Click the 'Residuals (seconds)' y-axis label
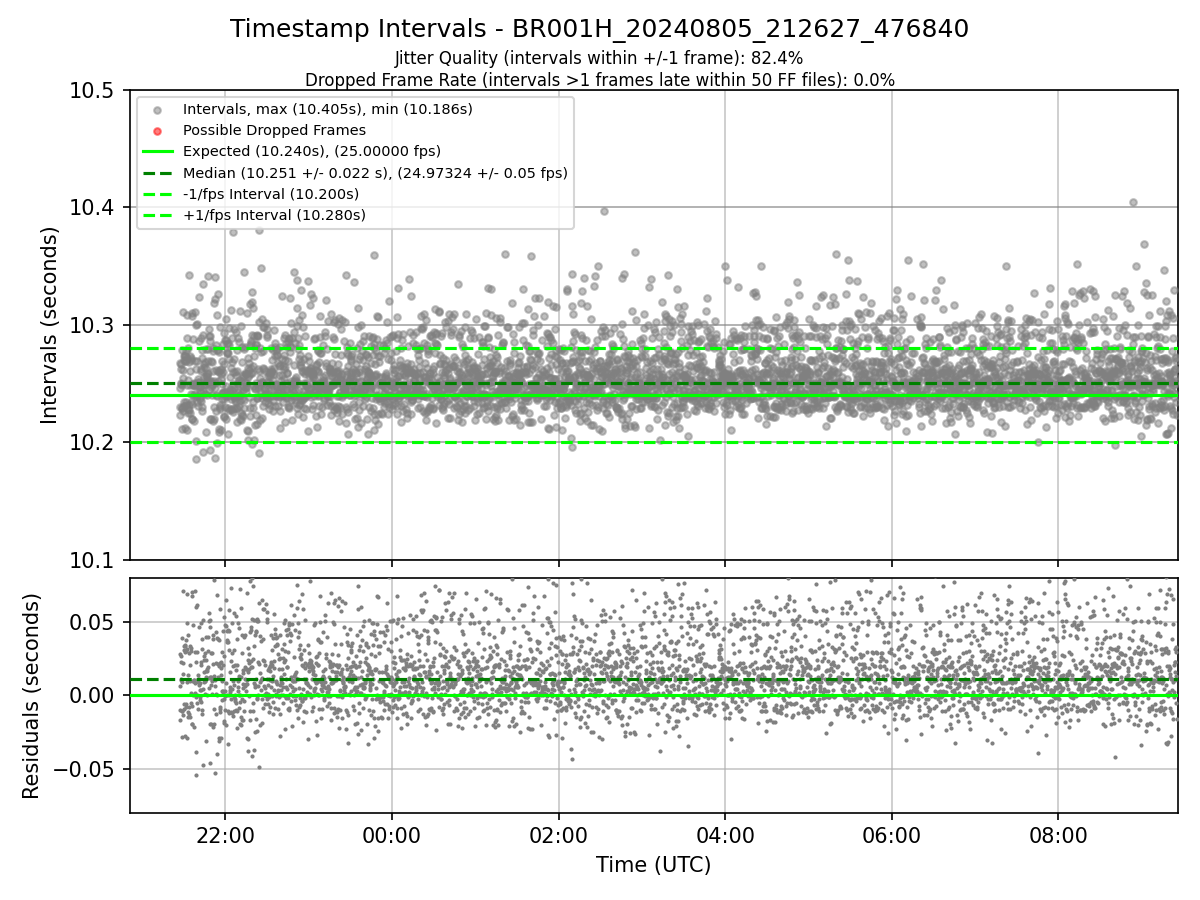 coord(31,696)
